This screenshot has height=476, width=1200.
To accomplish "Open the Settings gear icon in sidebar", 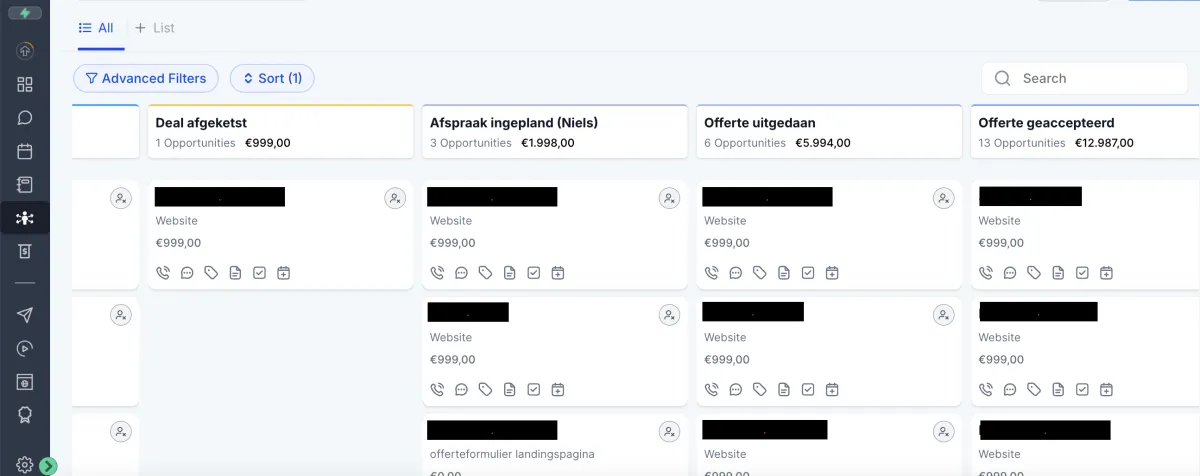I will point(25,465).
